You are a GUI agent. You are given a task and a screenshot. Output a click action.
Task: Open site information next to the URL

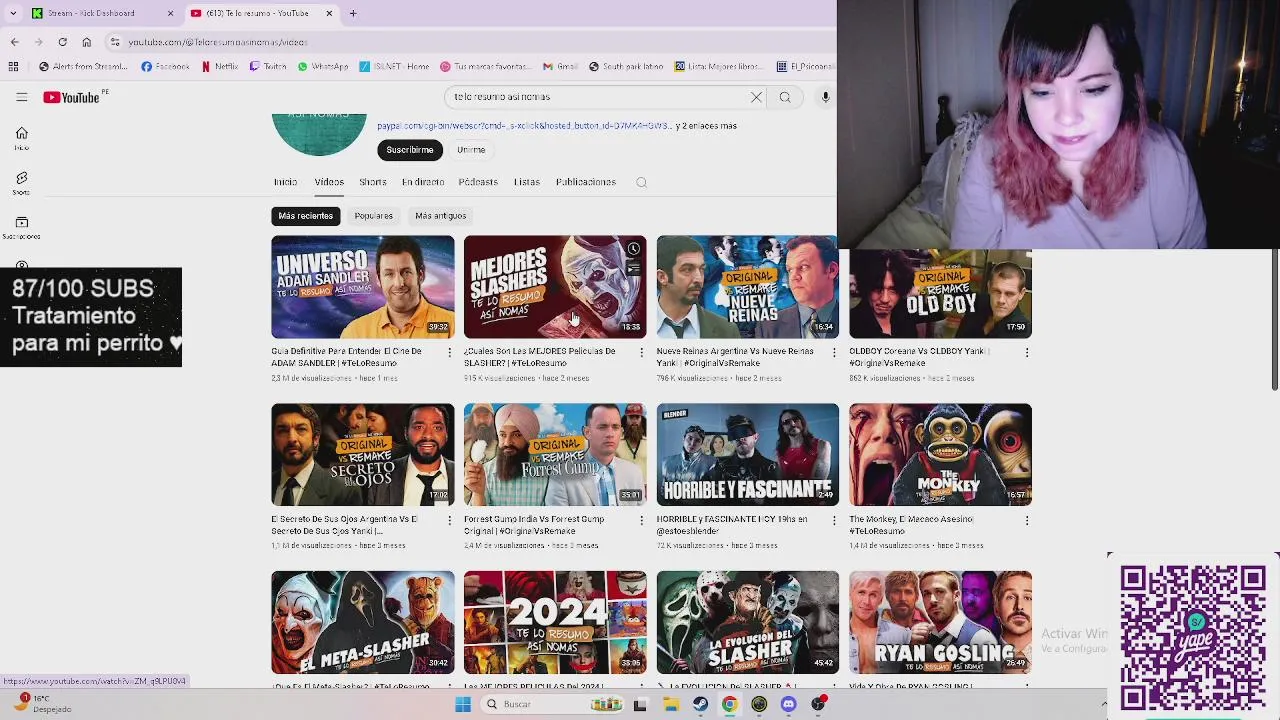pos(115,42)
